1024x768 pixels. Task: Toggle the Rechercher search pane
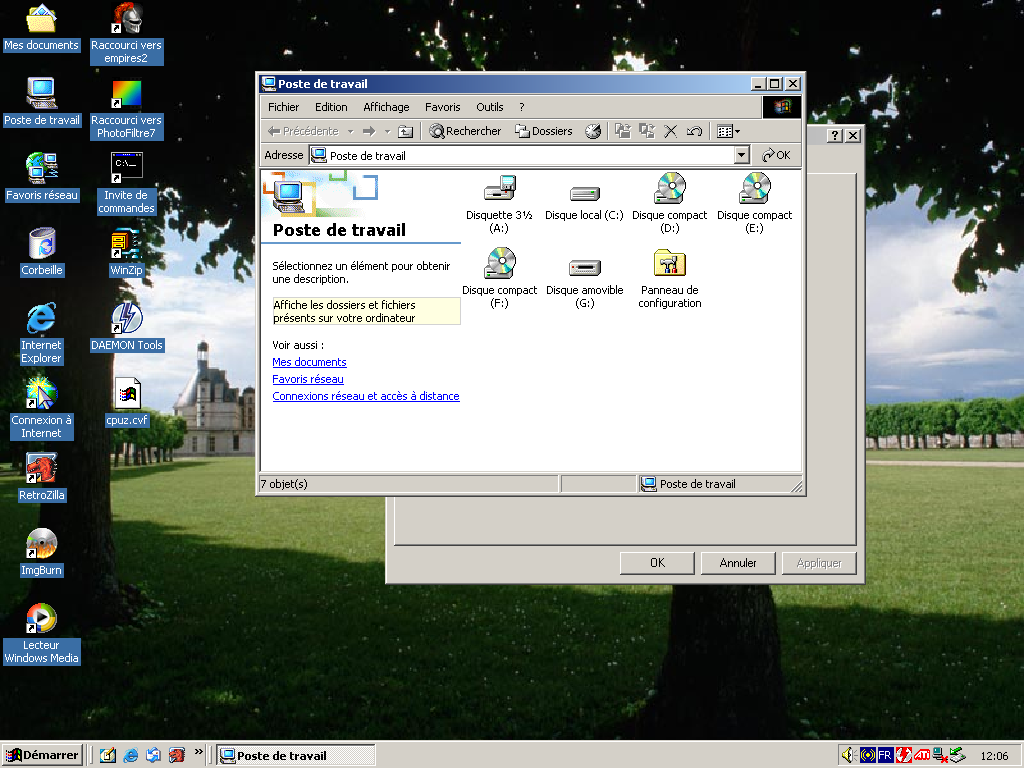point(465,131)
